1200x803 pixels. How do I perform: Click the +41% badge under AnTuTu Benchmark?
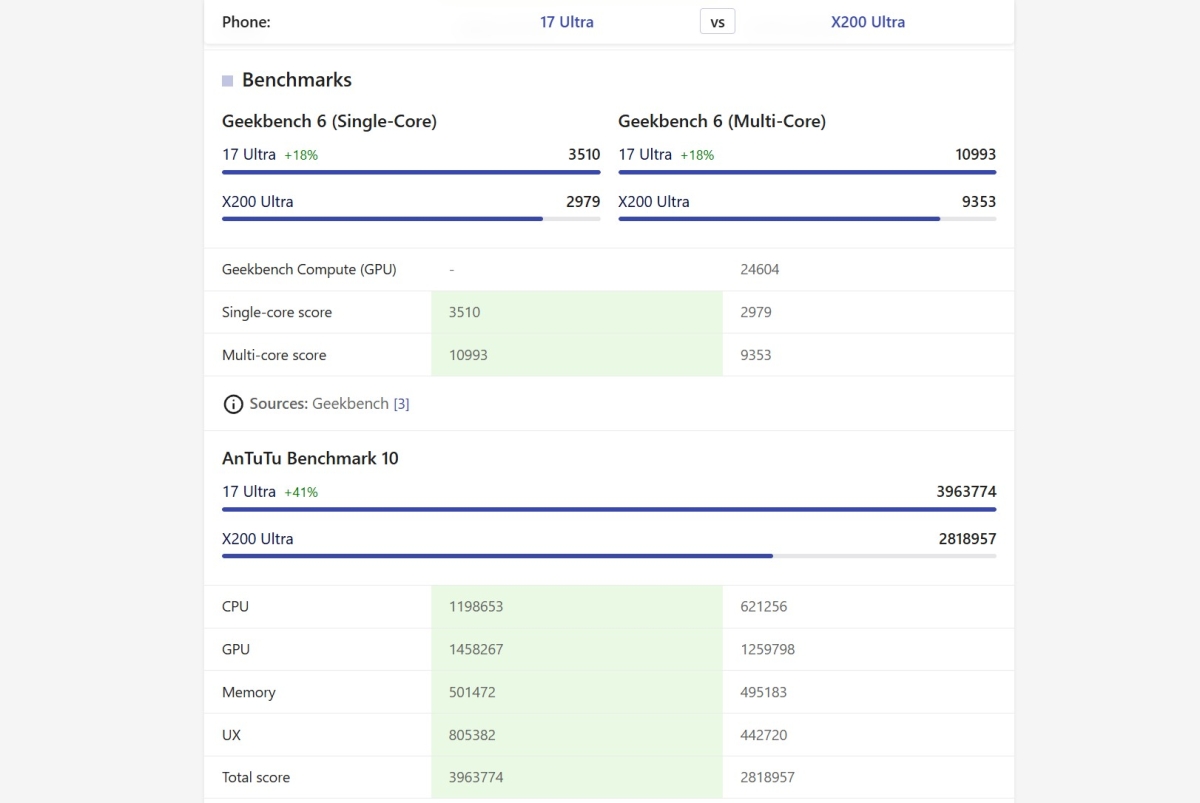[x=301, y=492]
